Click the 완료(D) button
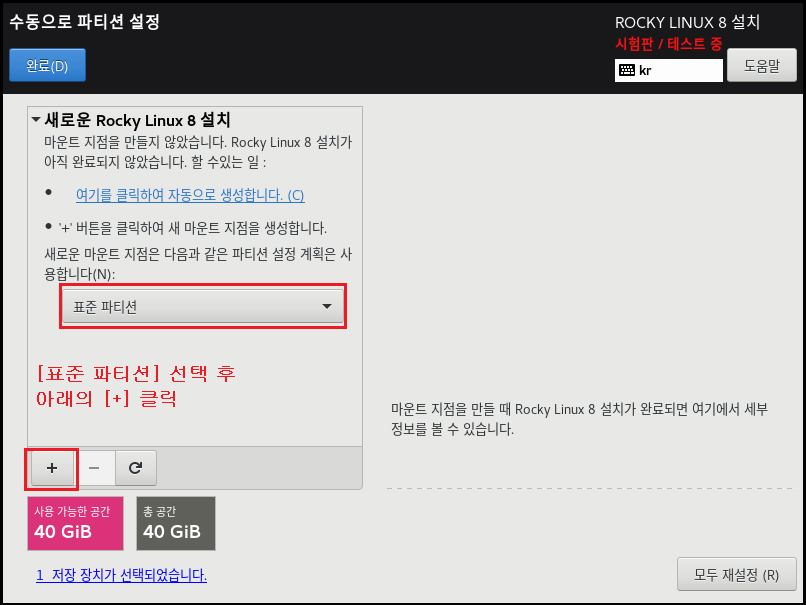Image resolution: width=806 pixels, height=605 pixels. coord(47,65)
